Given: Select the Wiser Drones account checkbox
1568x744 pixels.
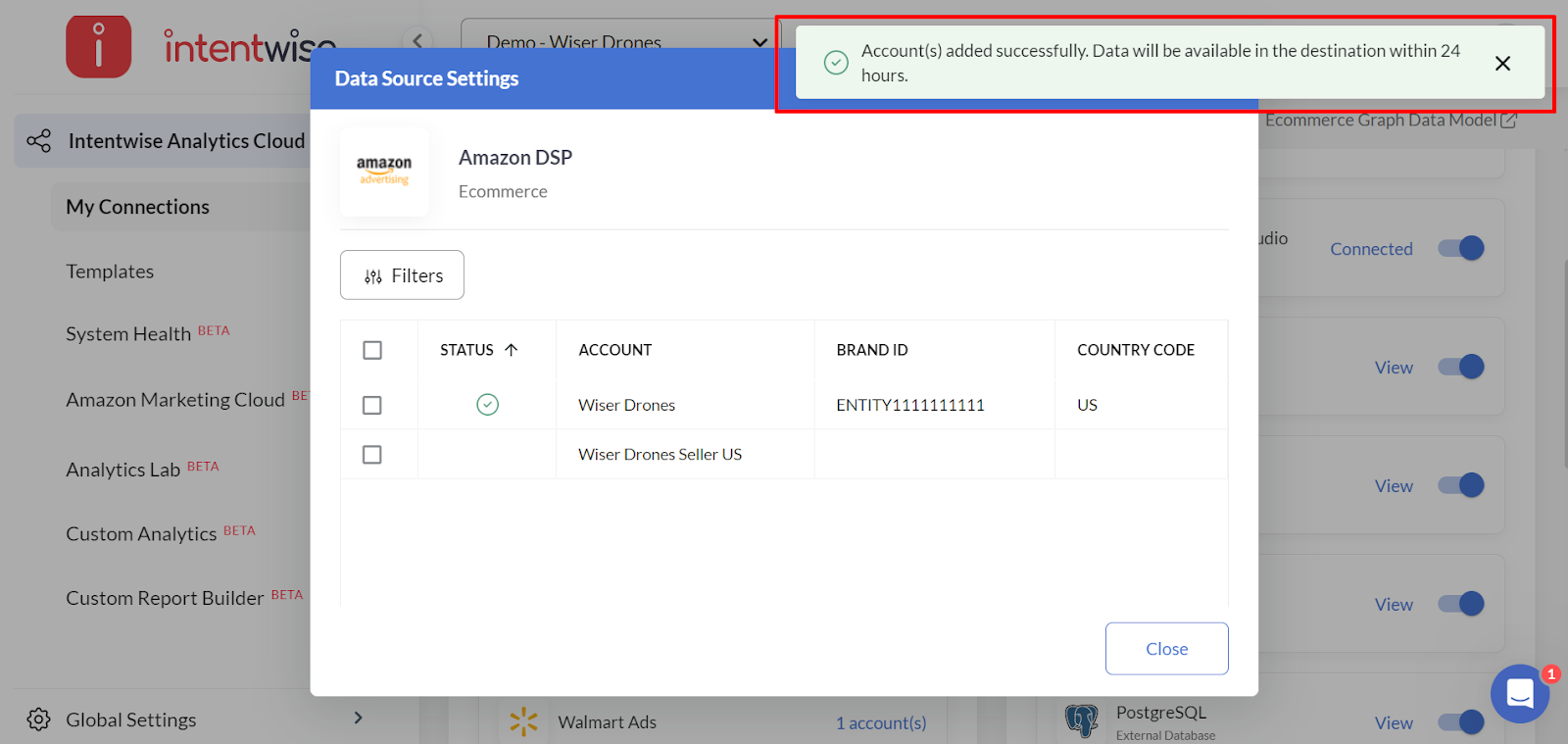Looking at the screenshot, I should pyautogui.click(x=372, y=405).
